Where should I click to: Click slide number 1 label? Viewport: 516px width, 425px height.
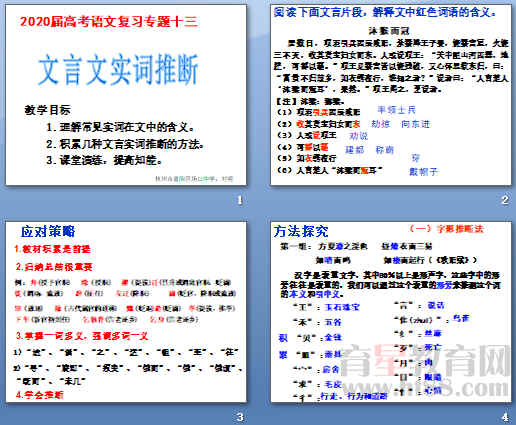pyautogui.click(x=239, y=200)
